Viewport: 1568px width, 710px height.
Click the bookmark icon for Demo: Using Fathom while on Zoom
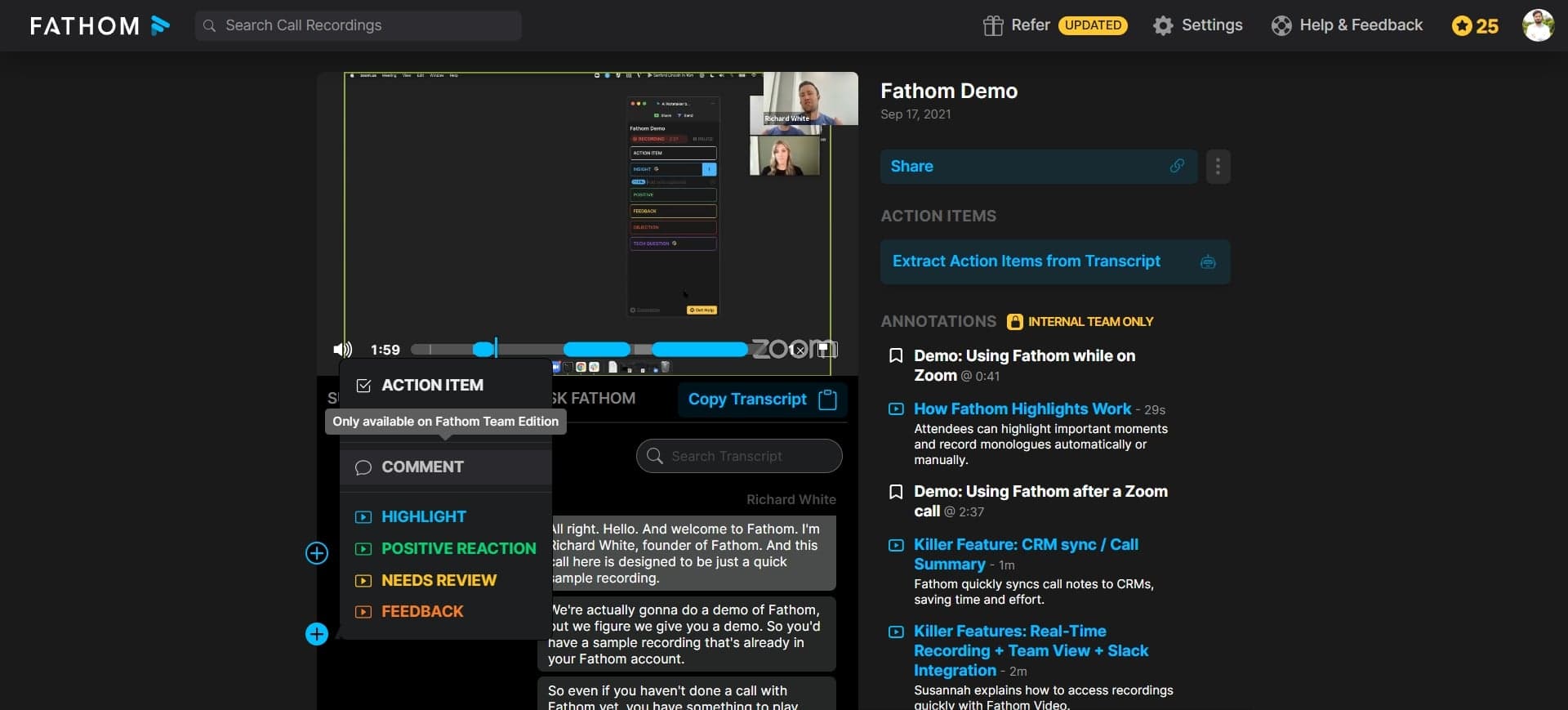[896, 355]
